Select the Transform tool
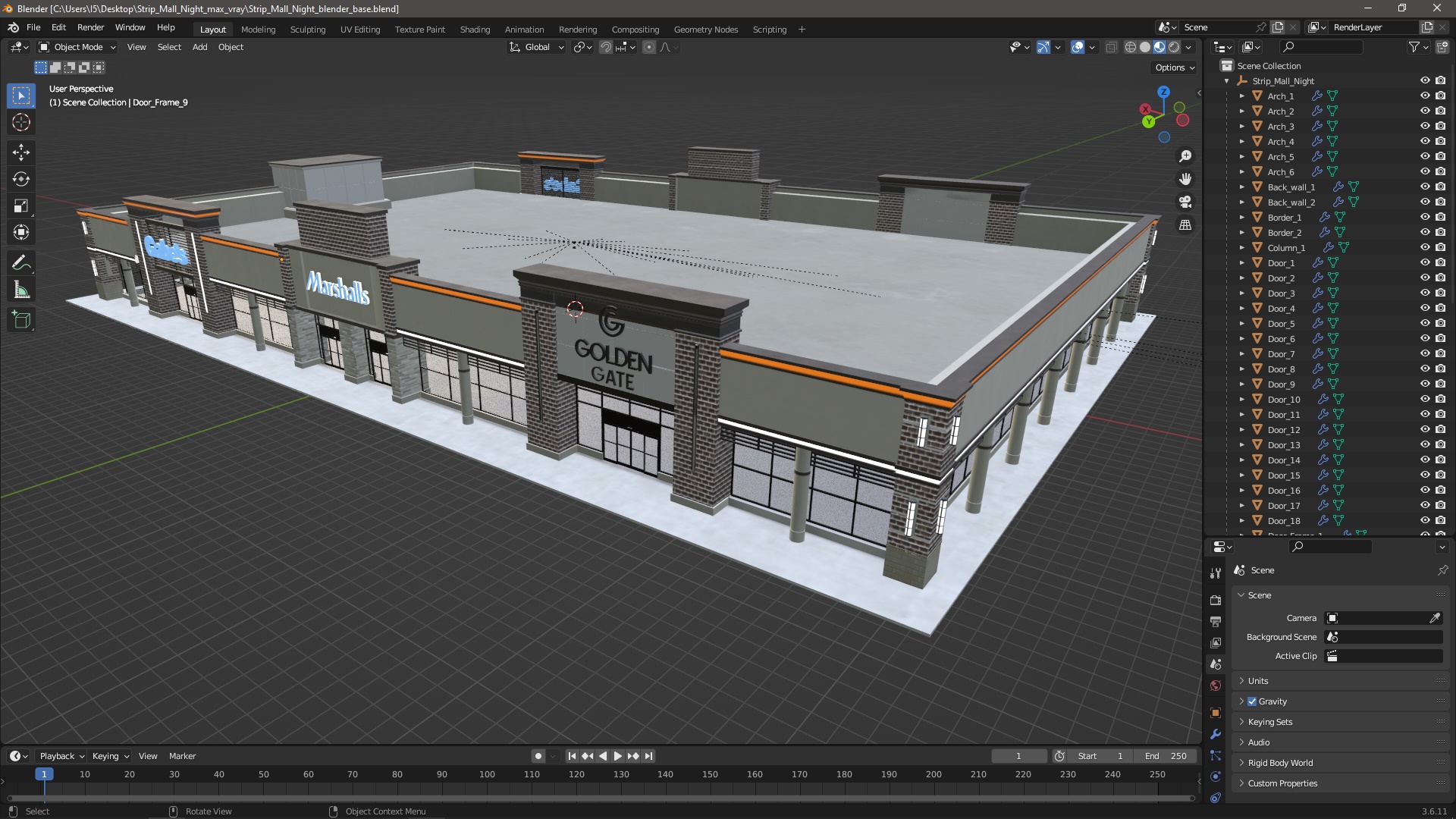The height and width of the screenshot is (819, 1456). click(x=21, y=232)
